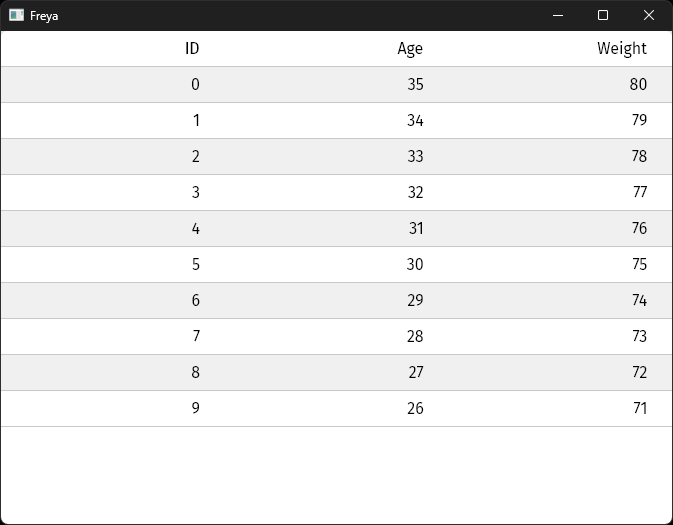Select the ID cell with value 2
Image resolution: width=673 pixels, height=525 pixels.
point(195,156)
